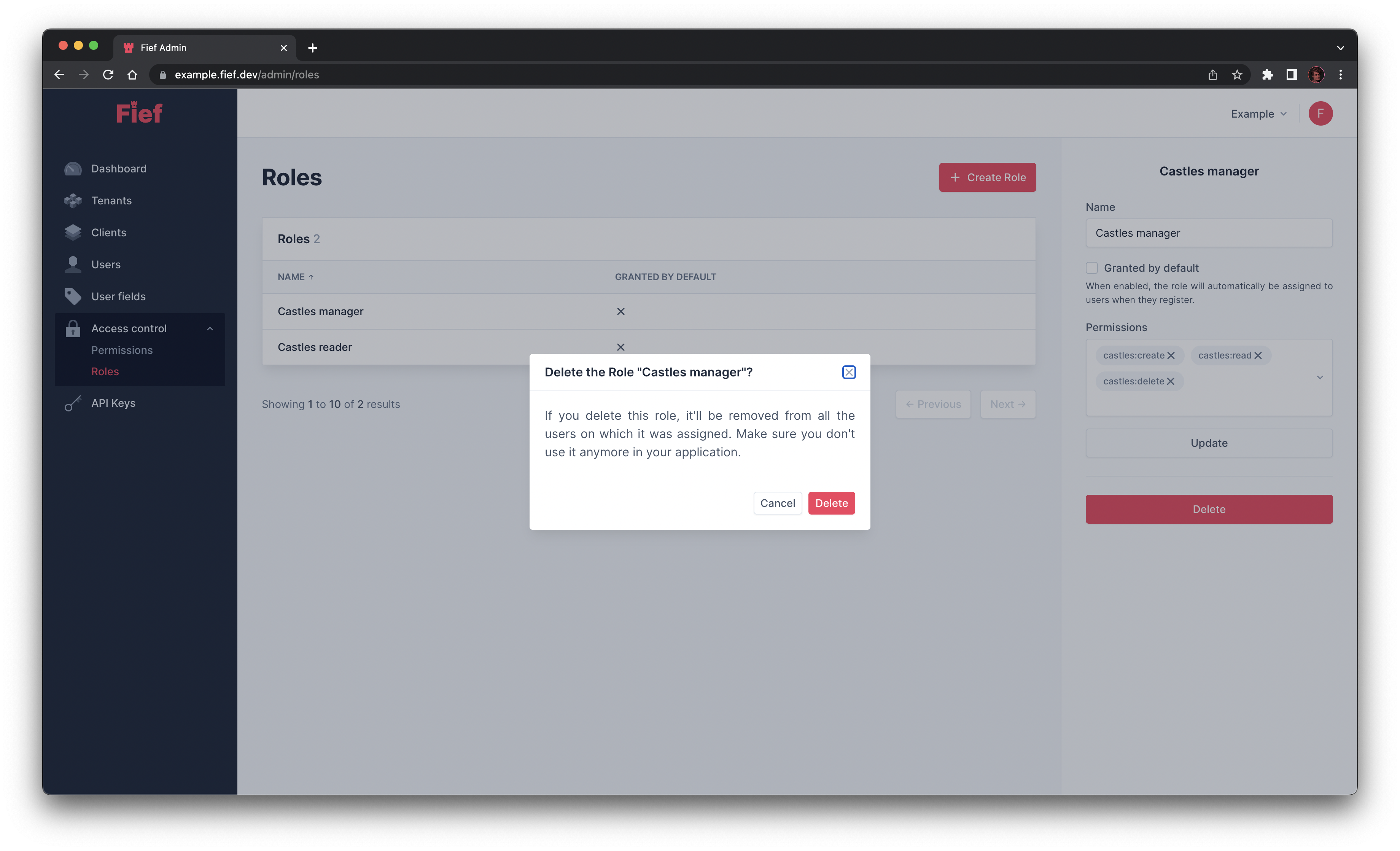The height and width of the screenshot is (851, 1400).
Task: Open Users via the person icon
Action: coord(73,264)
